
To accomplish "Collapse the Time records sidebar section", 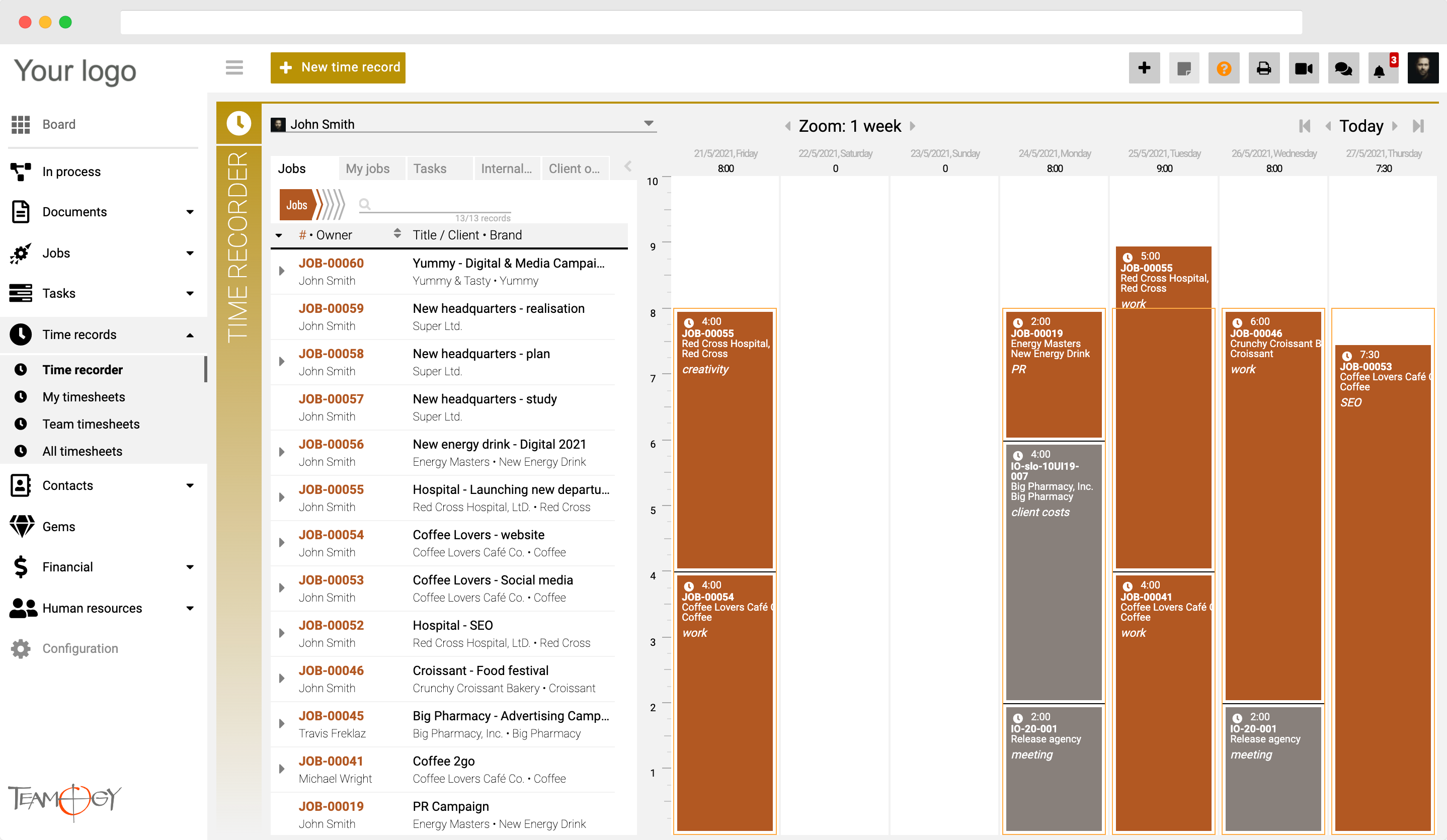I will pos(190,334).
